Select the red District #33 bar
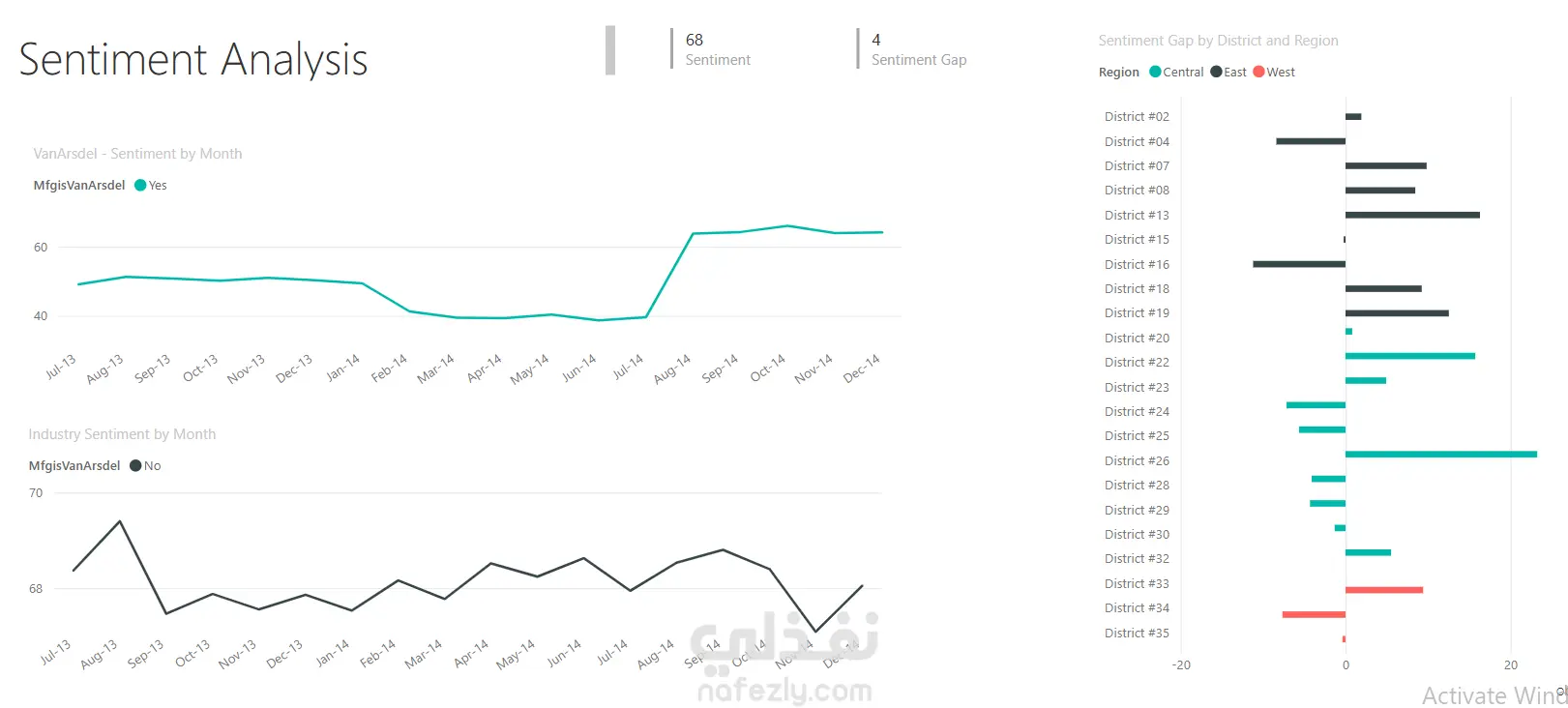1568x708 pixels. click(x=1383, y=590)
